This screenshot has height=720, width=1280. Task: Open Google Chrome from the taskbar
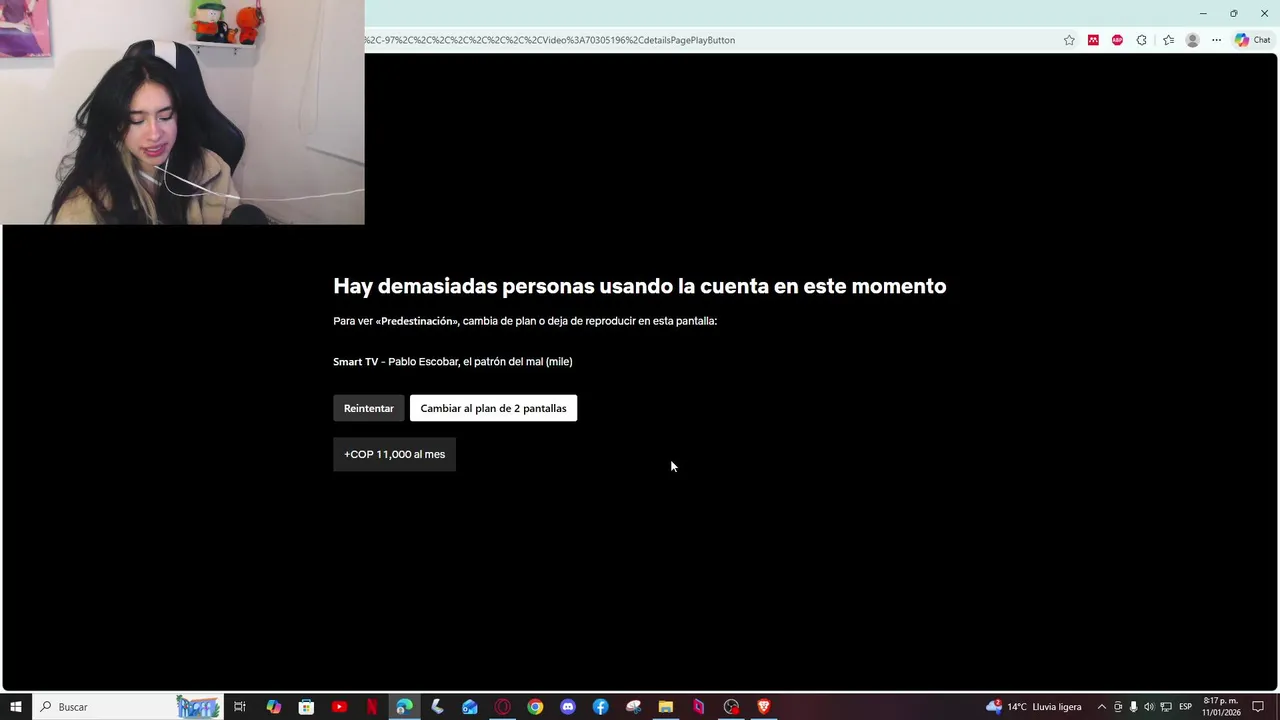tap(535, 707)
